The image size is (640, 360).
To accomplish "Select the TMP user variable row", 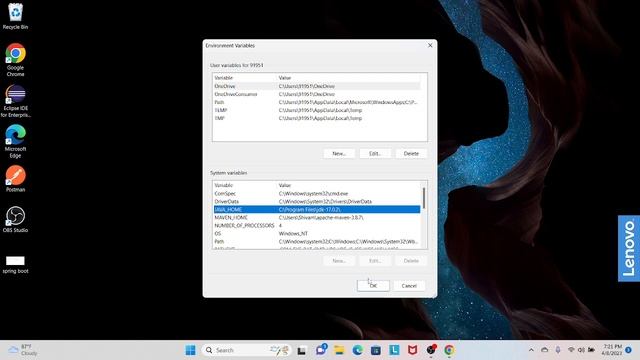I will [x=317, y=118].
